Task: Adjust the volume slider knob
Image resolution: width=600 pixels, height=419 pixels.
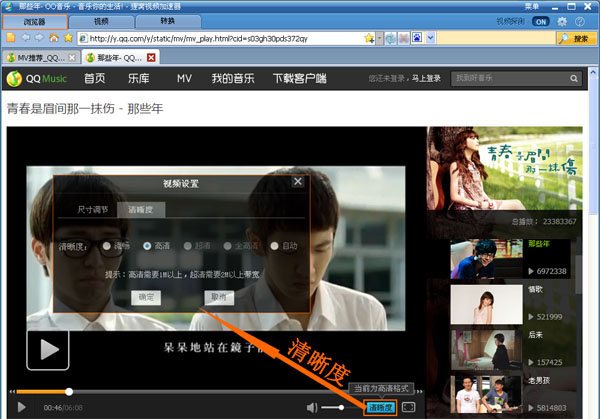Action: pyautogui.click(x=341, y=408)
